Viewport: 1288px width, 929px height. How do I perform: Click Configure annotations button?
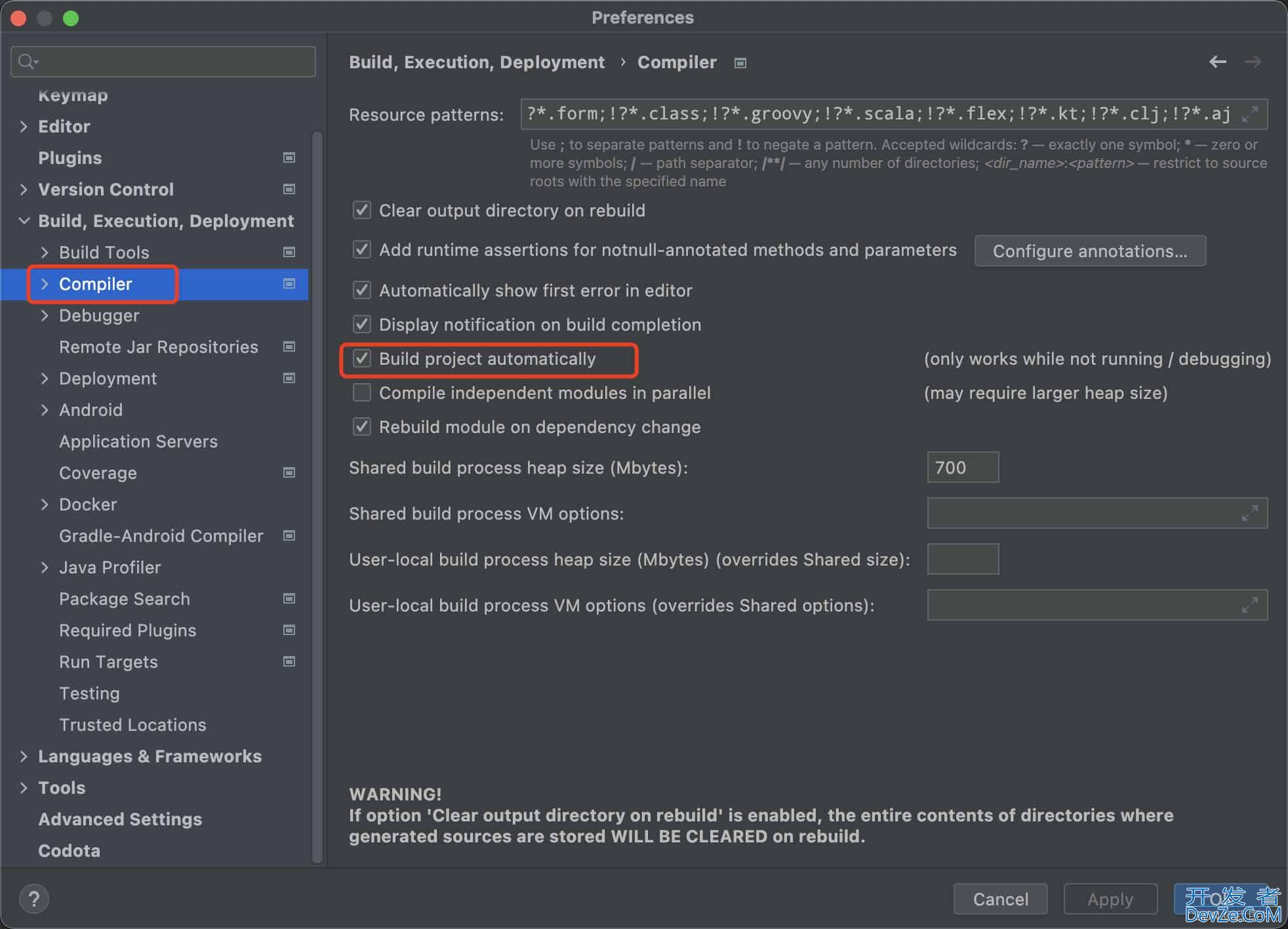coord(1090,251)
